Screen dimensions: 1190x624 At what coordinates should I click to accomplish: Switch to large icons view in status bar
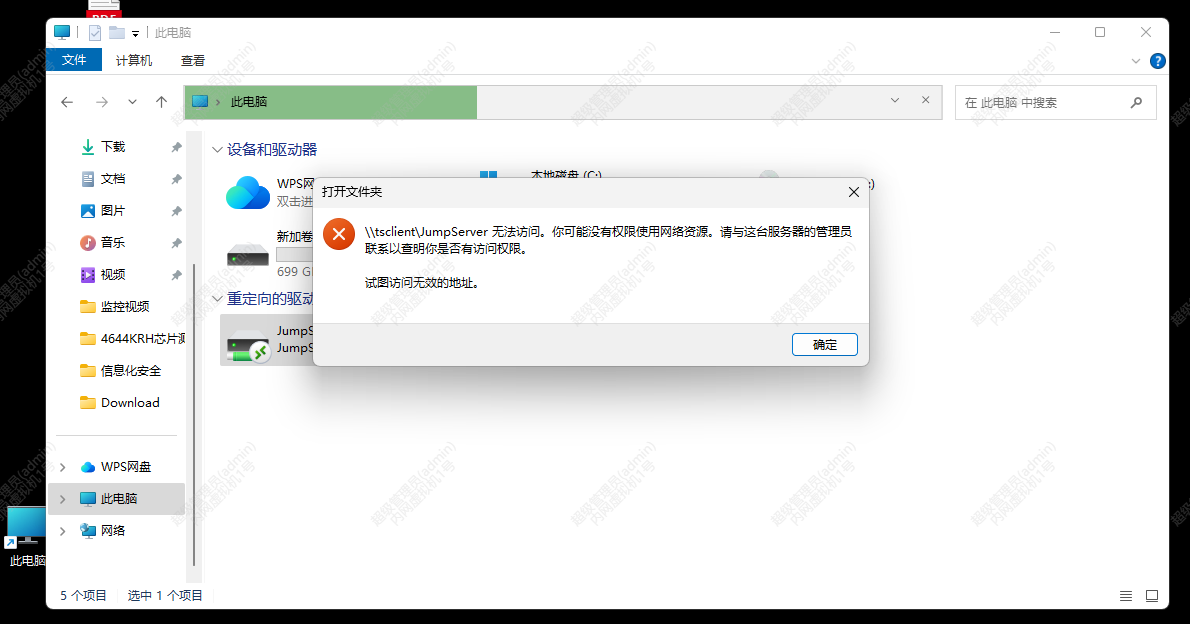pos(1152,596)
